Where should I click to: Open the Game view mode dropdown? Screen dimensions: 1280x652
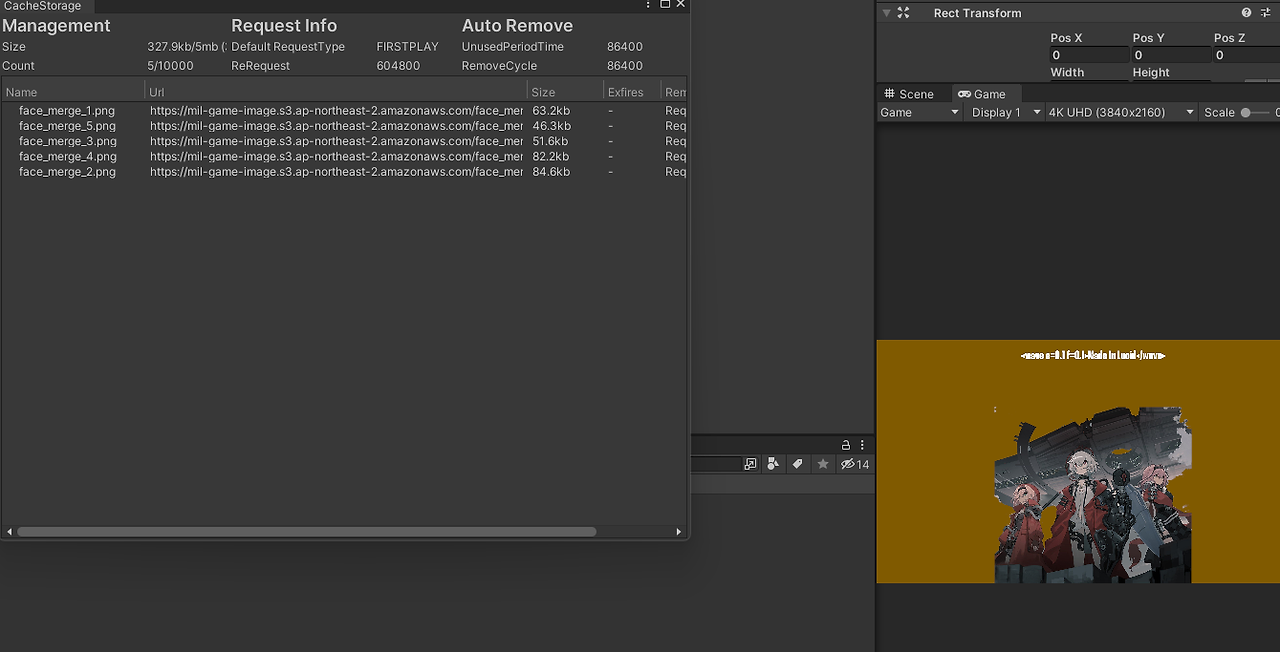click(919, 112)
